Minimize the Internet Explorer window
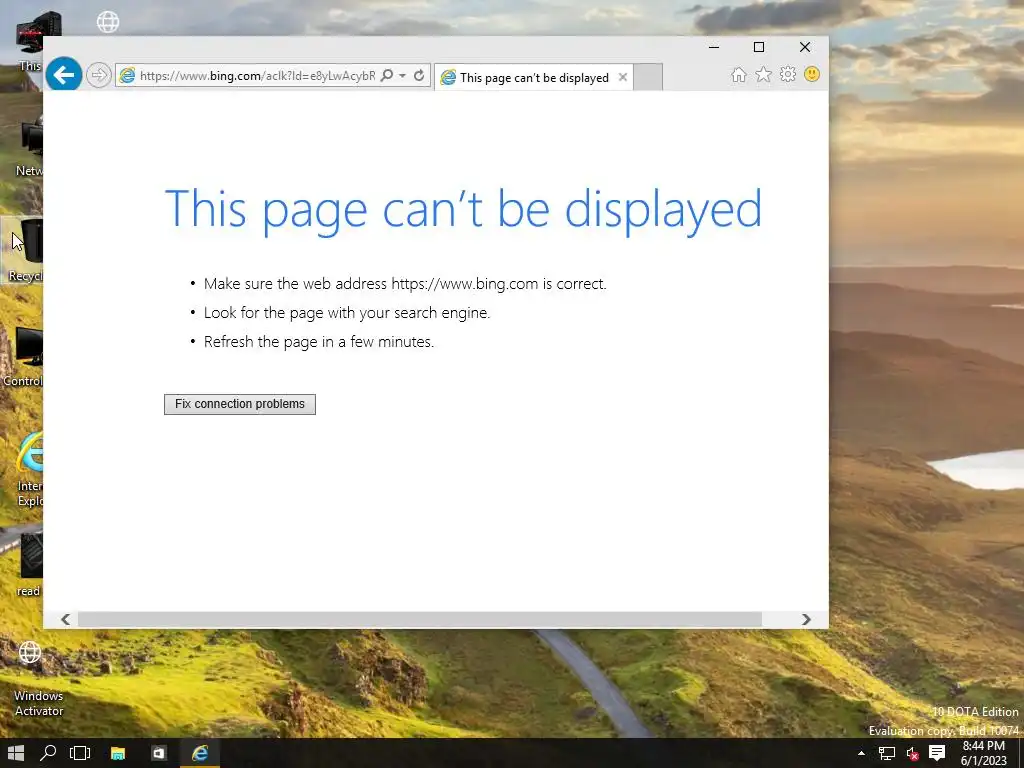This screenshot has width=1024, height=768. (714, 47)
